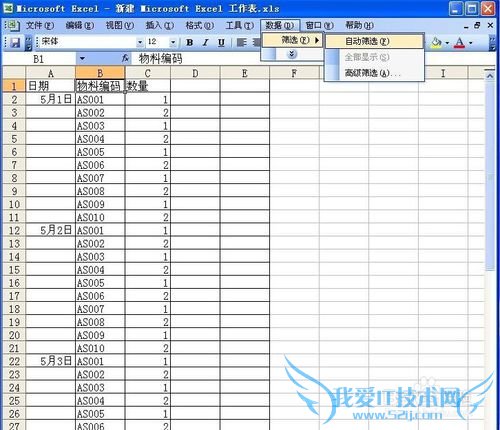Toggle Bold formatting button
The image size is (500, 430).
[x=190, y=42]
